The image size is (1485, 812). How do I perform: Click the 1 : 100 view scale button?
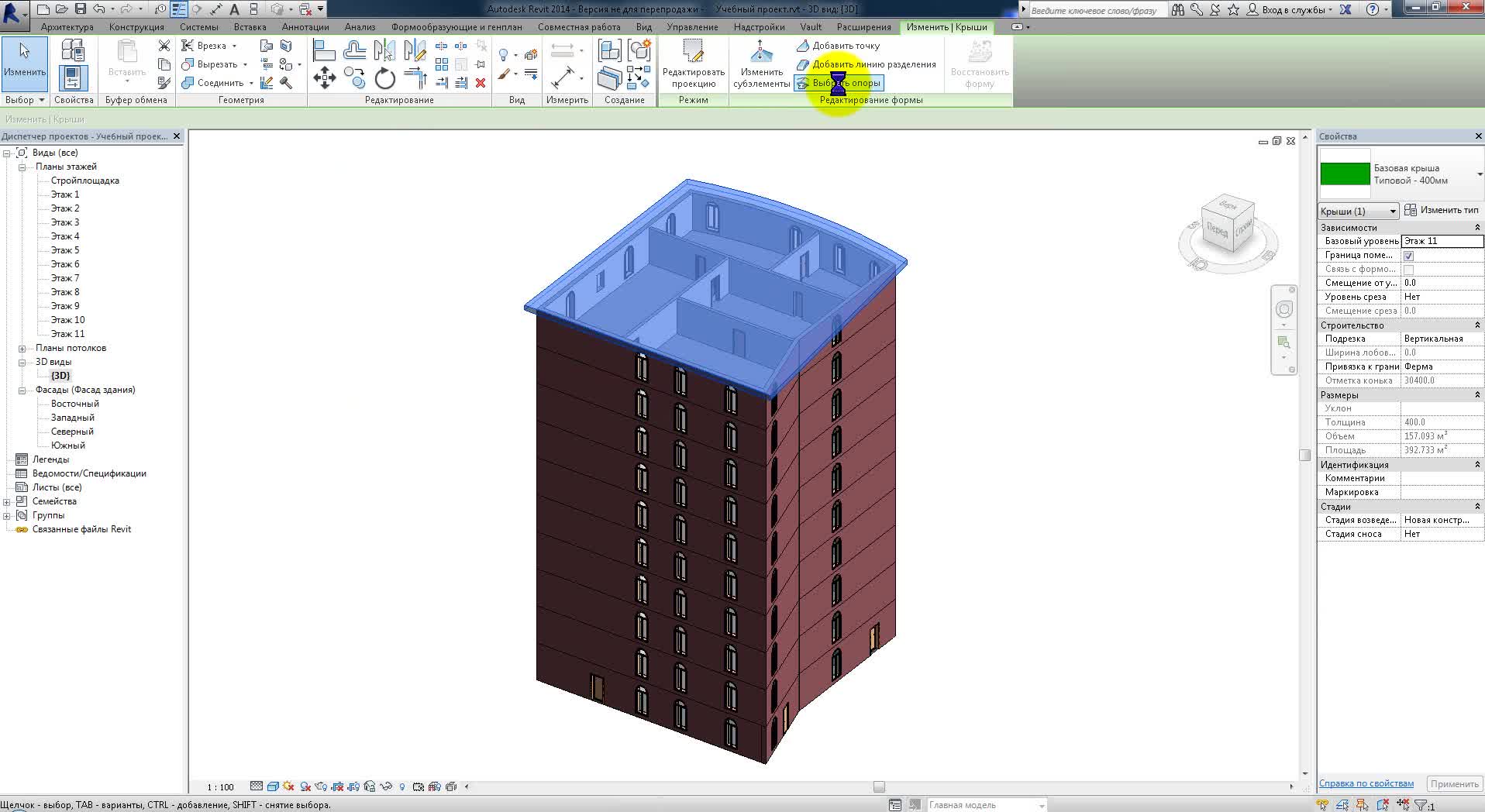point(220,787)
